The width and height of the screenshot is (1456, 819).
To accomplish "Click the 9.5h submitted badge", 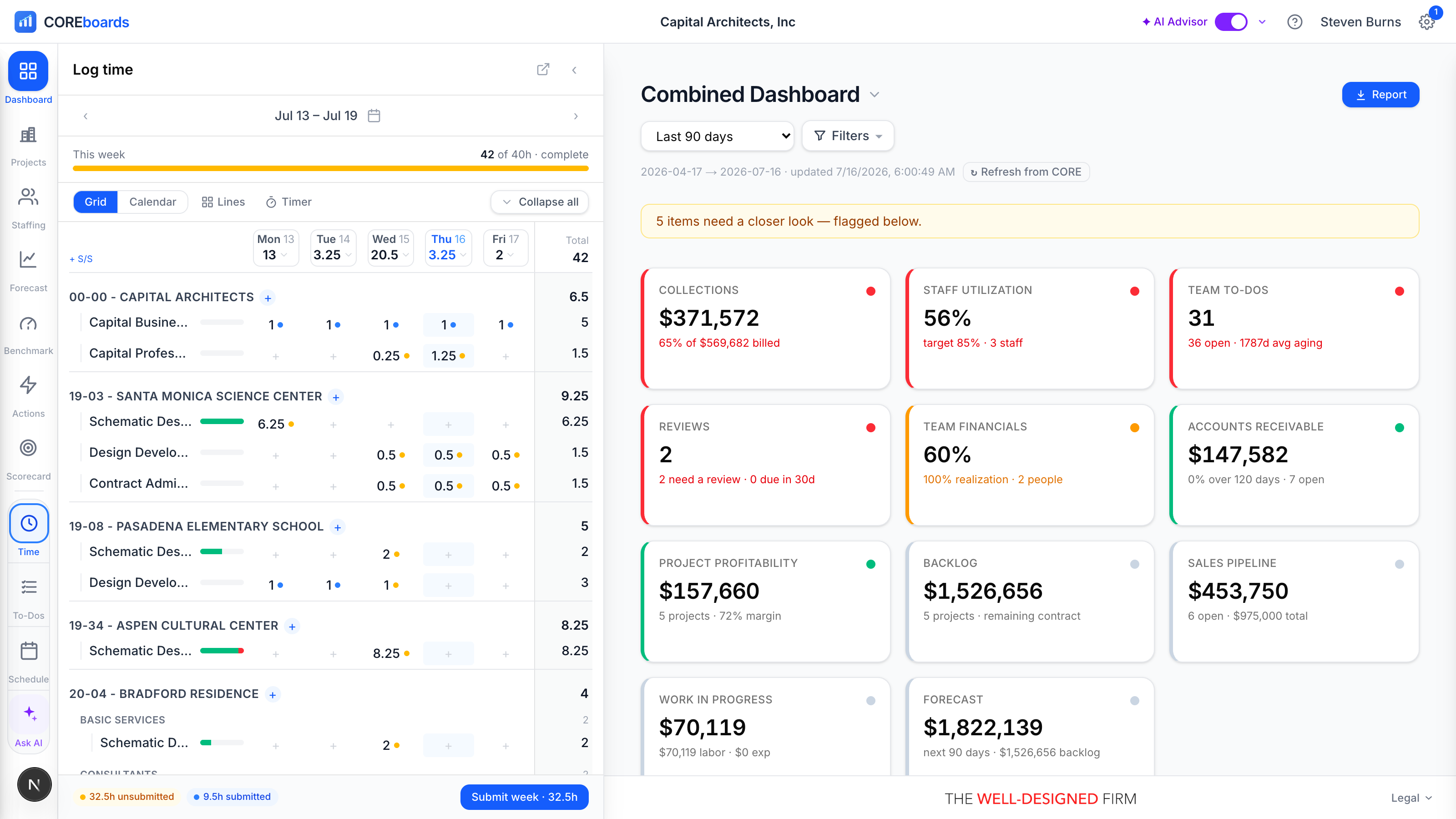I will click(x=233, y=796).
